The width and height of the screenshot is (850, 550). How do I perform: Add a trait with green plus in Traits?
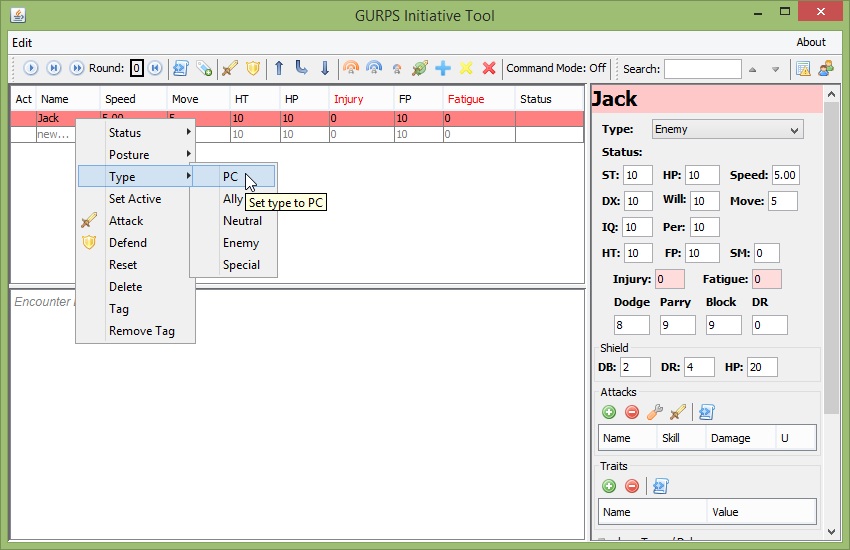609,486
